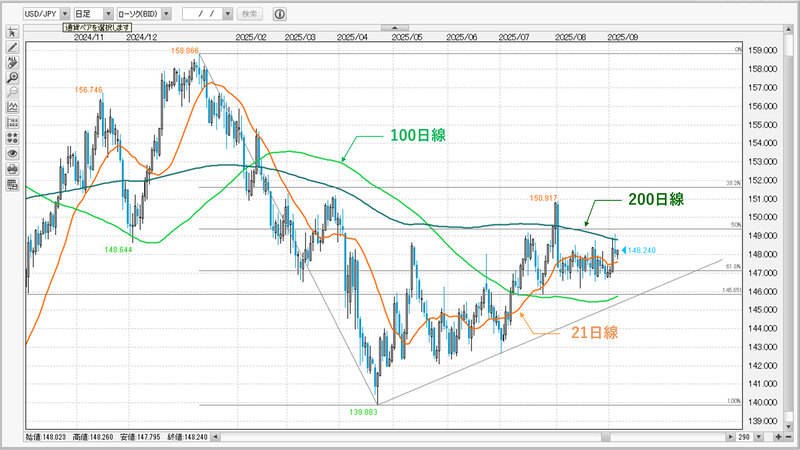This screenshot has width=800, height=450.
Task: Click the 150.917 high label
Action: pyautogui.click(x=543, y=198)
